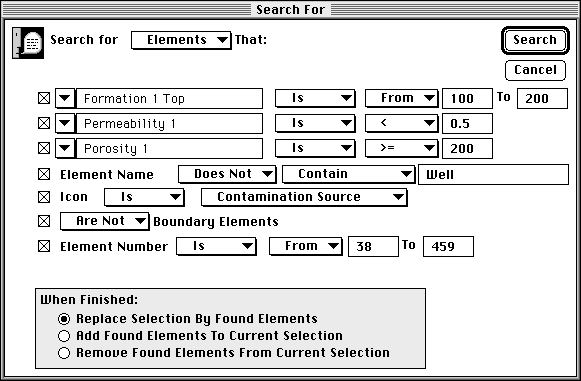The height and width of the screenshot is (381, 581).
Task: Open the Does Not dropdown for Element Name
Action: [227, 174]
